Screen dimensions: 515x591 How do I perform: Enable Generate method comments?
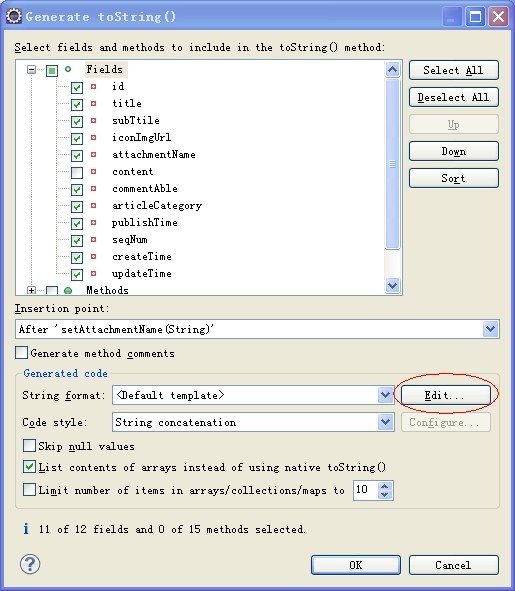[x=21, y=353]
